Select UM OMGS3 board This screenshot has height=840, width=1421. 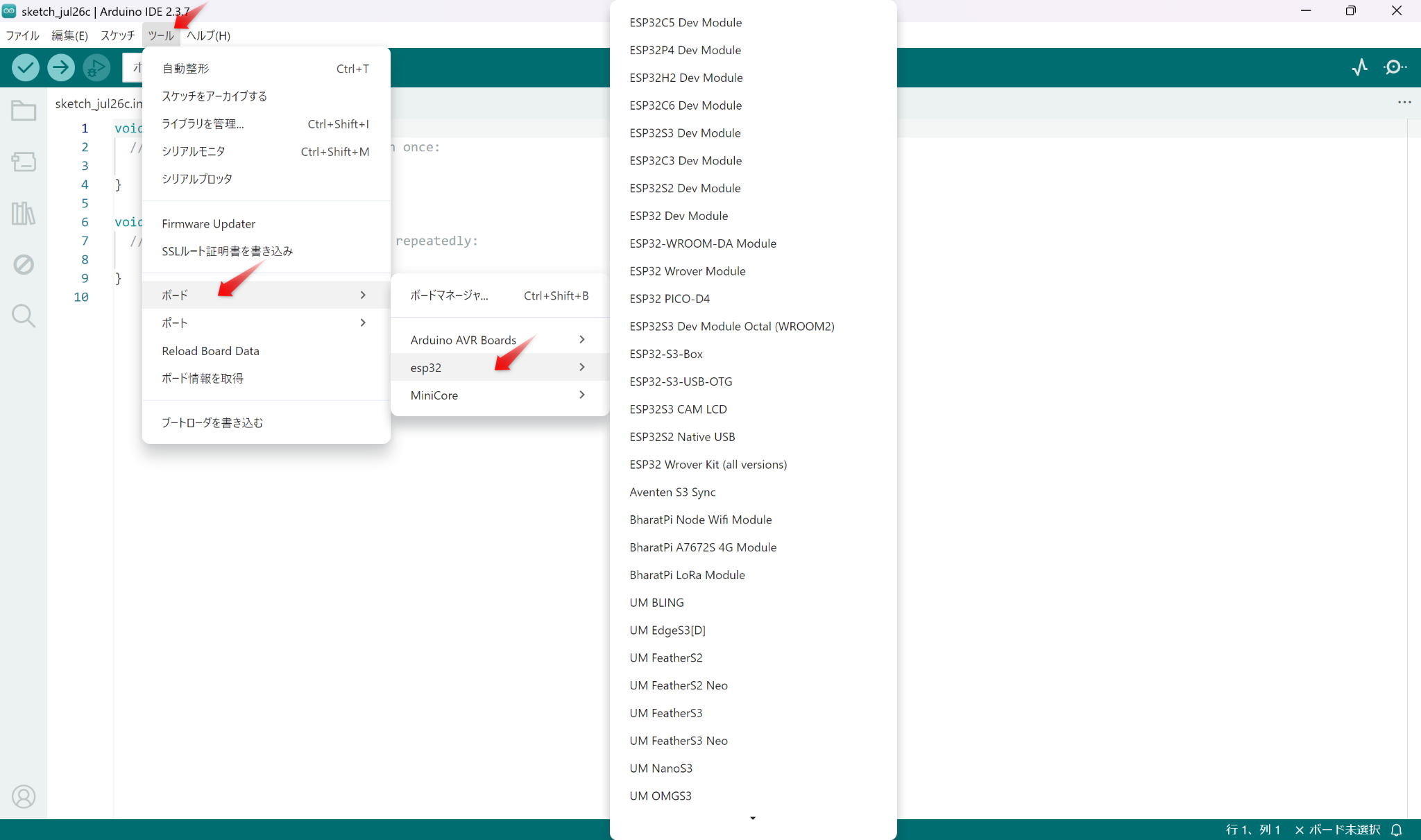(754, 796)
